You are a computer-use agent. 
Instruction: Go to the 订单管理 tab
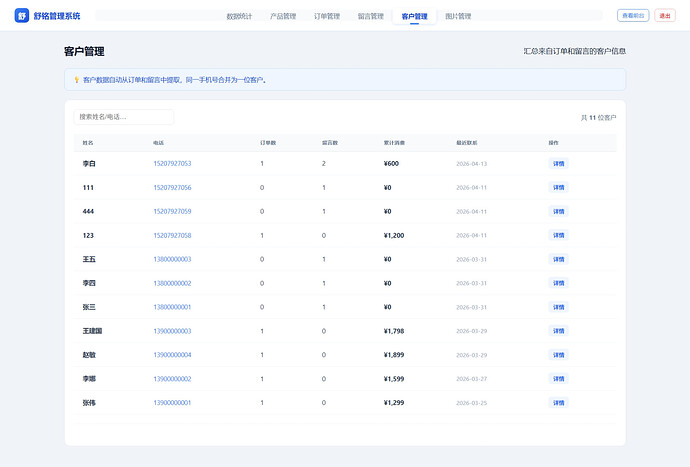click(327, 16)
